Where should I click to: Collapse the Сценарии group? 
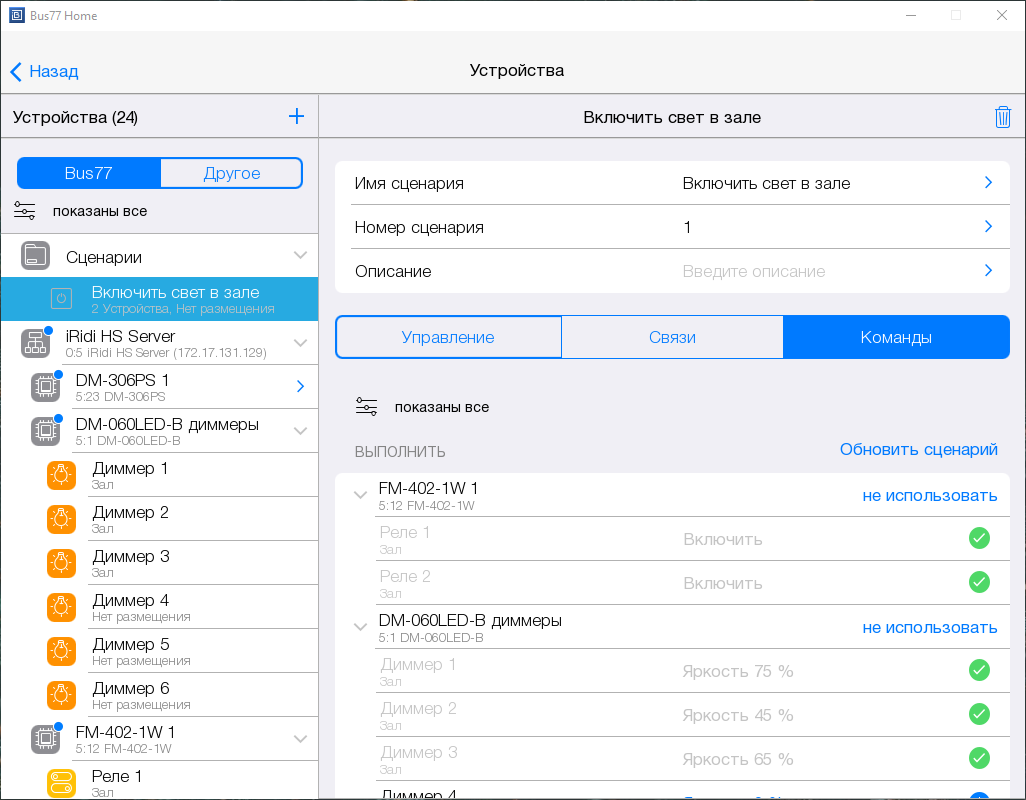[x=300, y=256]
